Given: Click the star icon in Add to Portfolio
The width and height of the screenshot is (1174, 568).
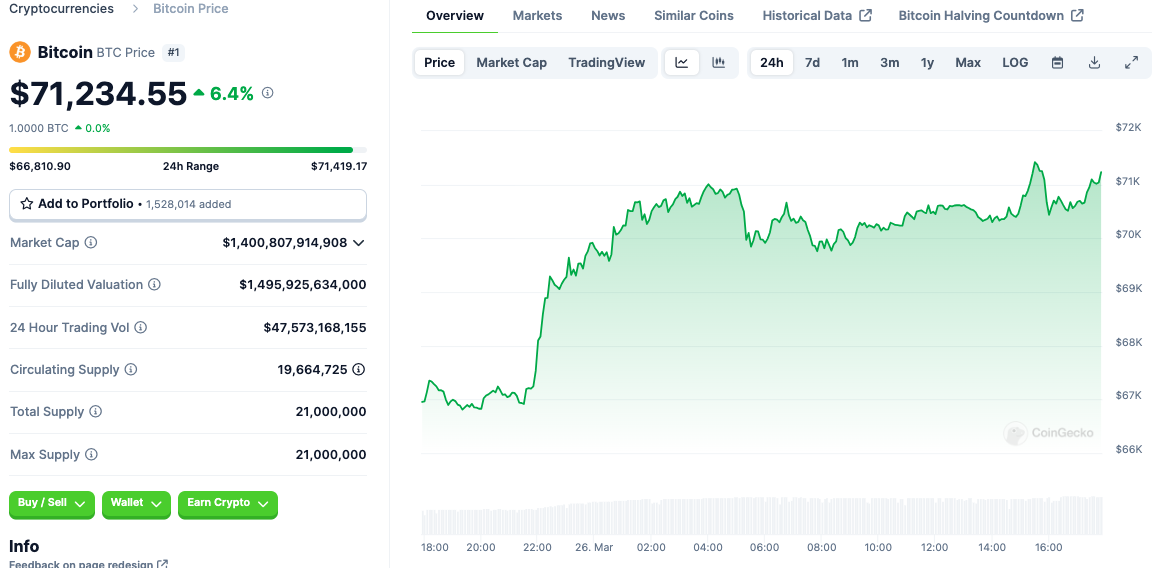Looking at the screenshot, I should [26, 204].
